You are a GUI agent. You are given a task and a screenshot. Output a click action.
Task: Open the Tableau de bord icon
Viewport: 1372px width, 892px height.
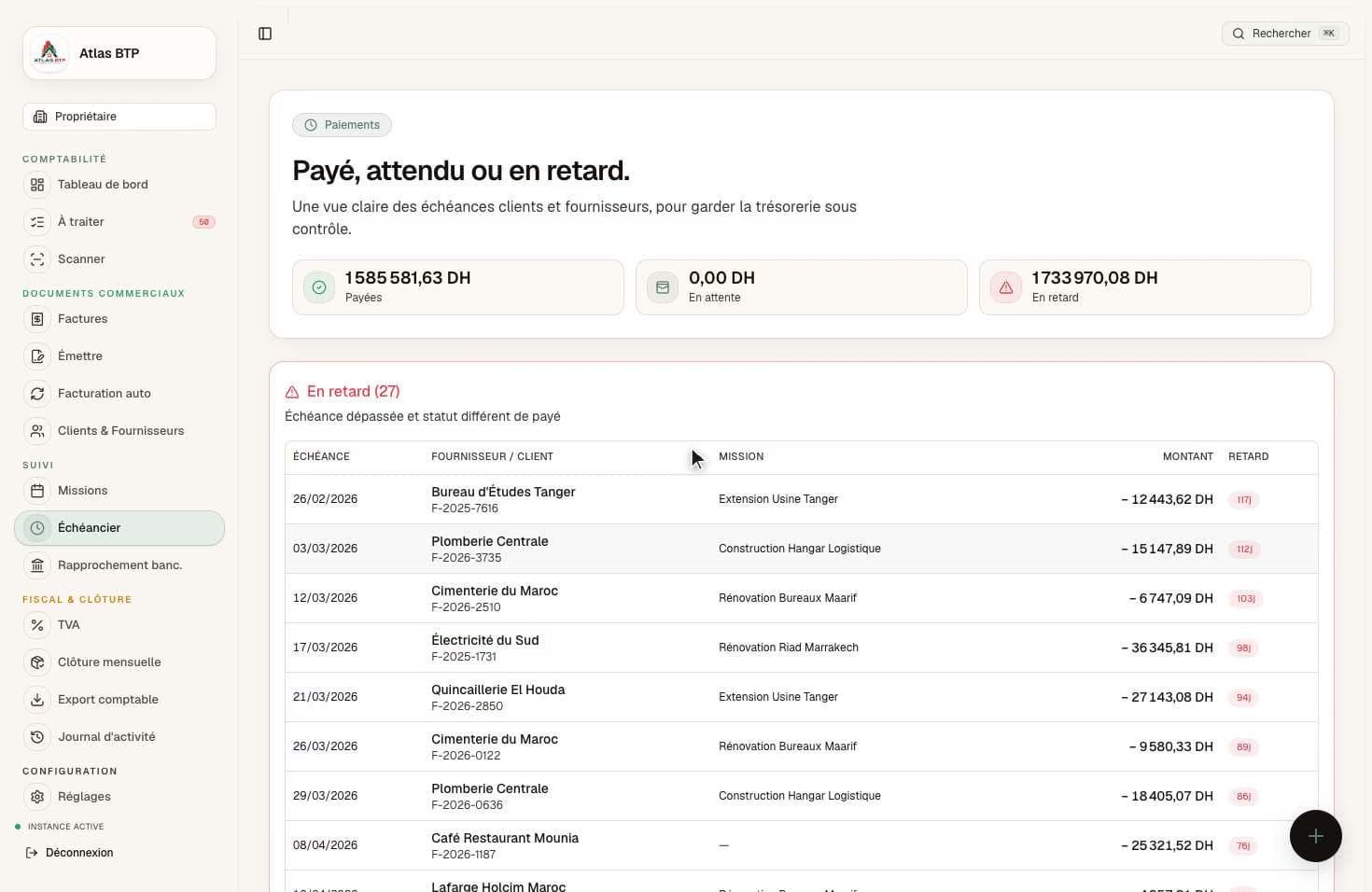pos(37,185)
